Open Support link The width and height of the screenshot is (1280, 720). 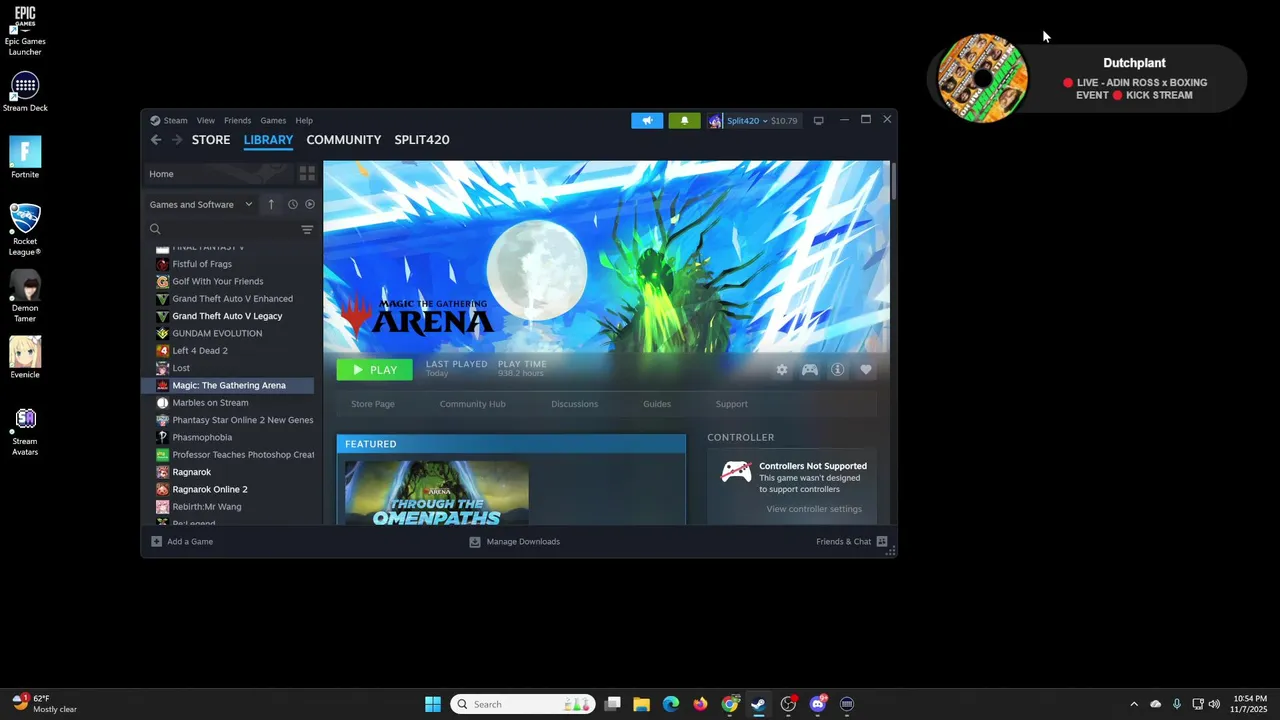point(732,404)
